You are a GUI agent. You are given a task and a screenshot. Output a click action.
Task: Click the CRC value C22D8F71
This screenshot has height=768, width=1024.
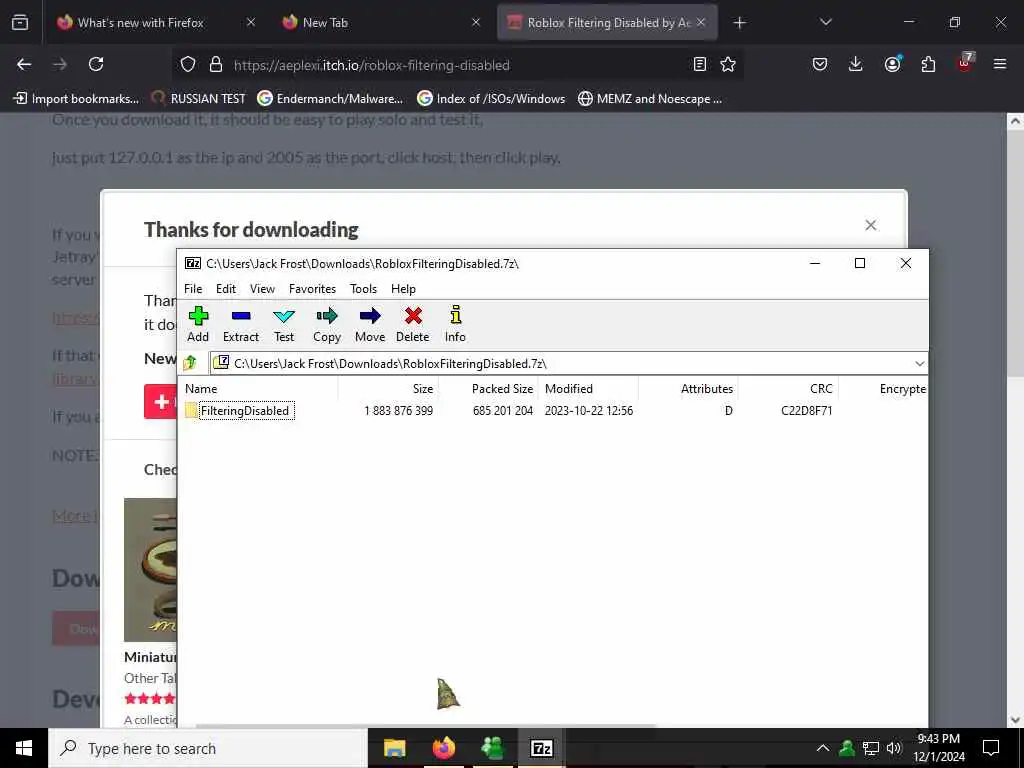[807, 411]
